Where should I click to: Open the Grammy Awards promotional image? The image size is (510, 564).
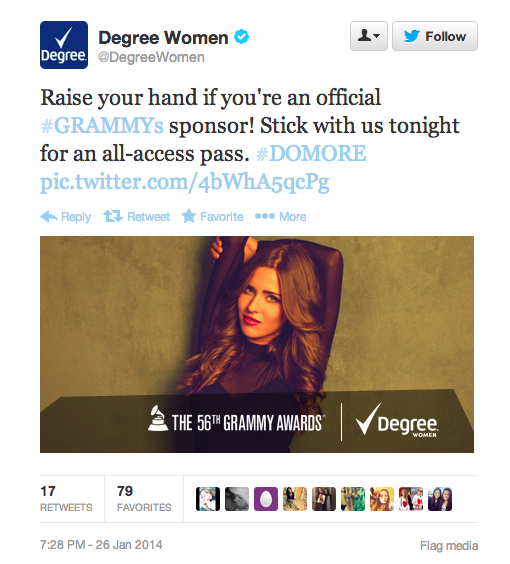[x=257, y=344]
